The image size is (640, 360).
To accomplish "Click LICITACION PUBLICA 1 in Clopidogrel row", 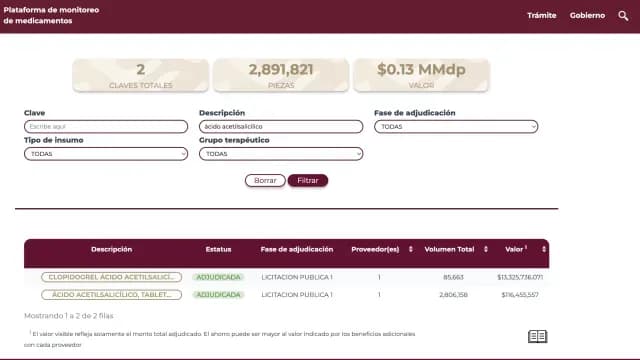I will pyautogui.click(x=297, y=277).
